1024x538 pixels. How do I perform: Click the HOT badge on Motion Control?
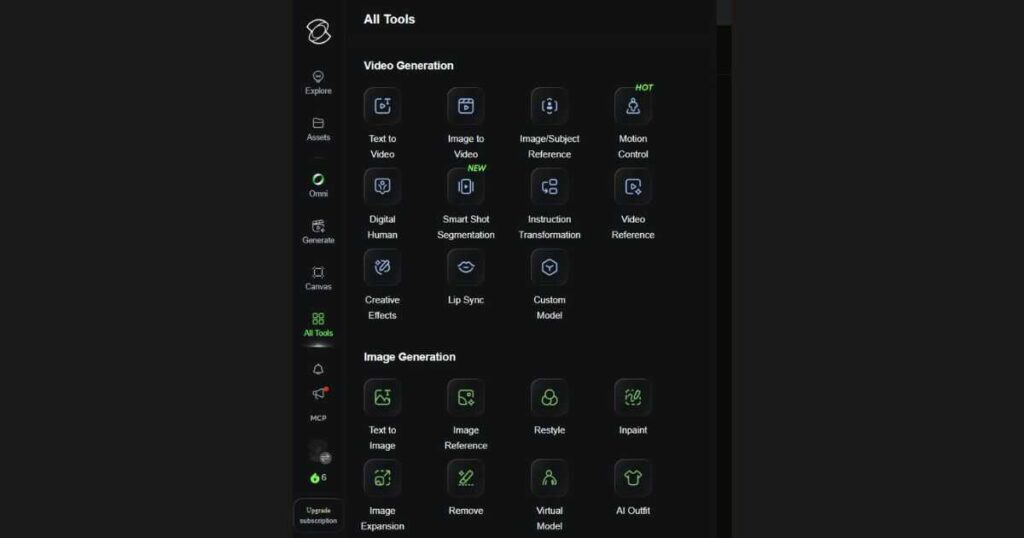(644, 87)
